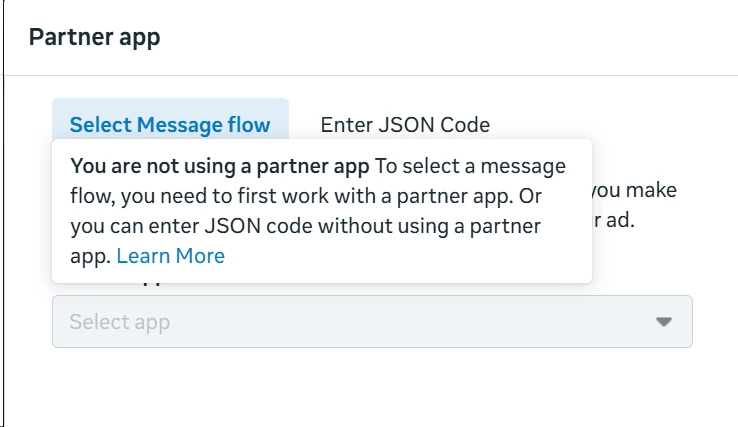
Task: Click the bold "You are not using a partner app" text
Action: (220, 166)
